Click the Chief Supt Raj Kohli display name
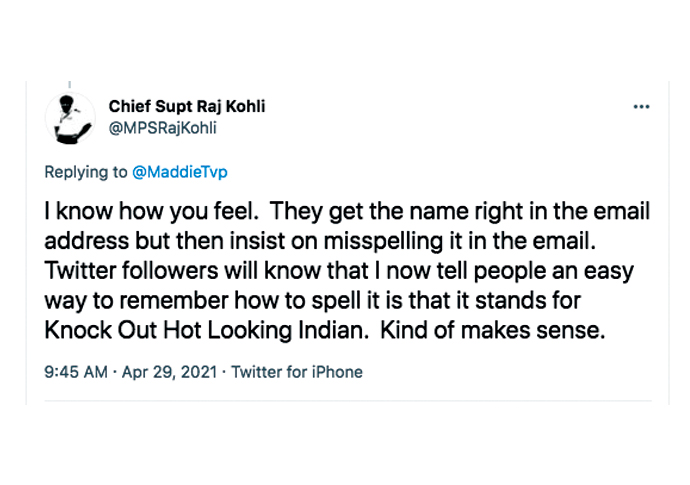The height and width of the screenshot is (485, 690). pyautogui.click(x=187, y=107)
